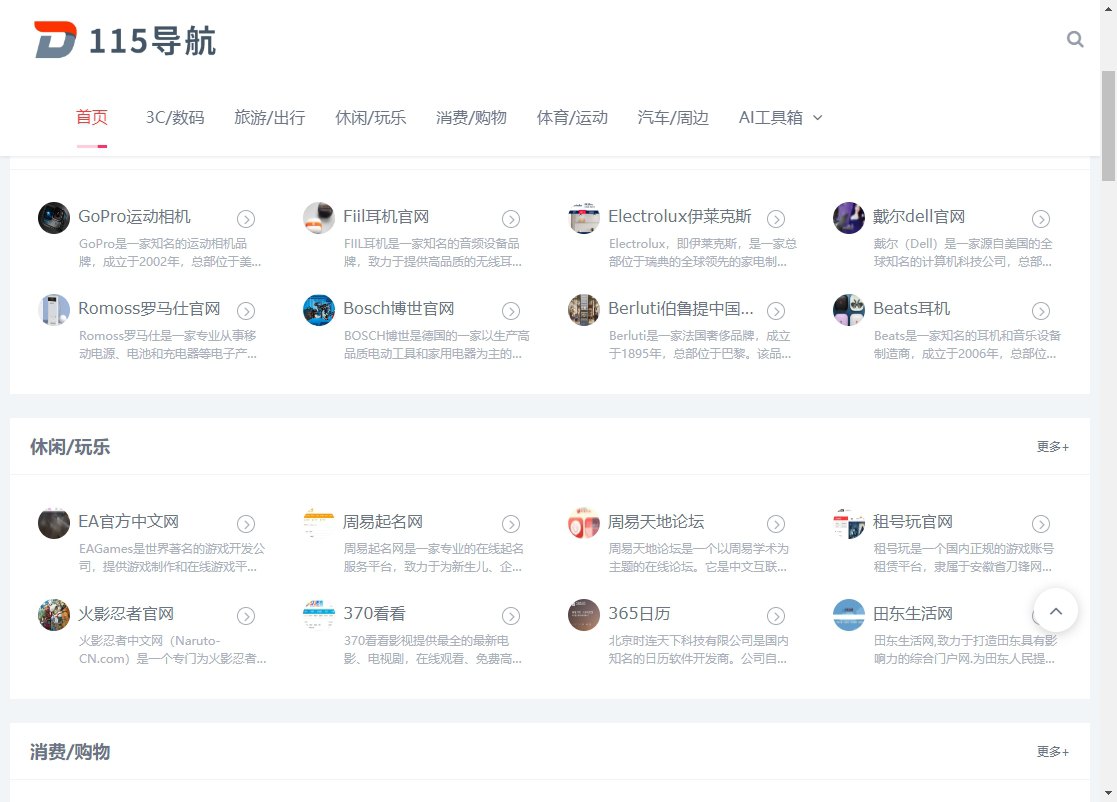
Task: Click the 115导航 logo
Action: (125, 40)
